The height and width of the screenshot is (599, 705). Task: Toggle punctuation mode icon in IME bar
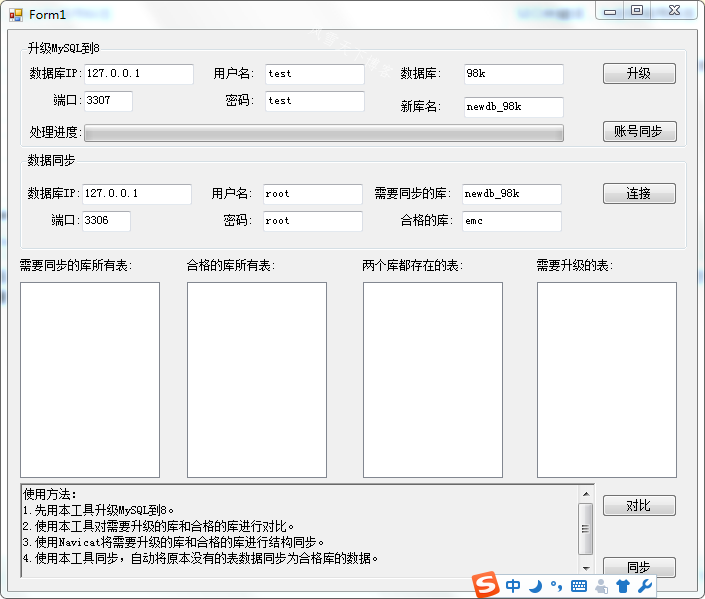click(x=556, y=586)
